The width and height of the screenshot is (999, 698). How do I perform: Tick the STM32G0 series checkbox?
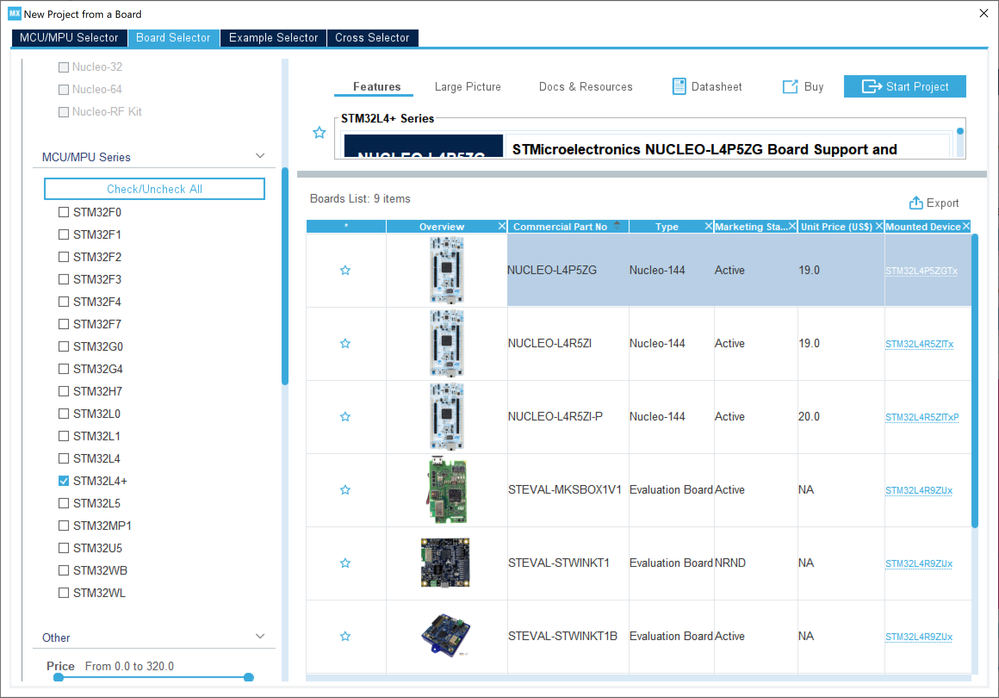[x=64, y=346]
